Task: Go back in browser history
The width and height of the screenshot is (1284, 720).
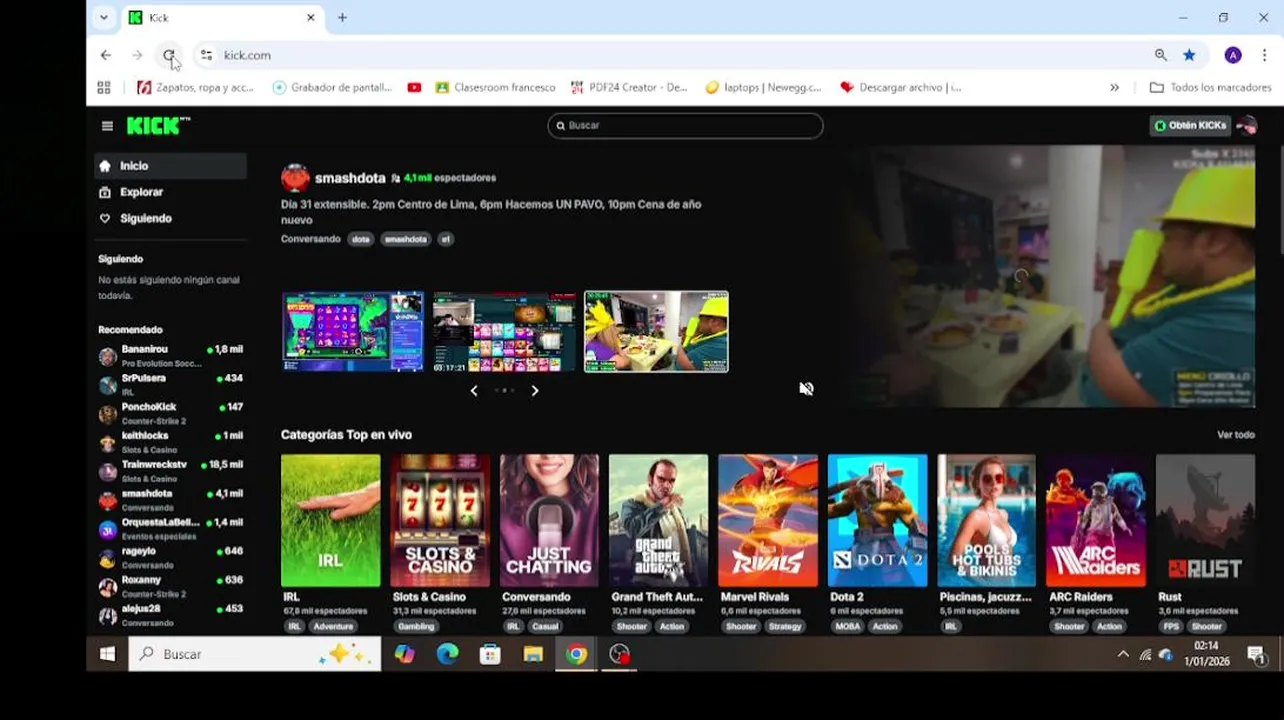Action: (x=106, y=55)
